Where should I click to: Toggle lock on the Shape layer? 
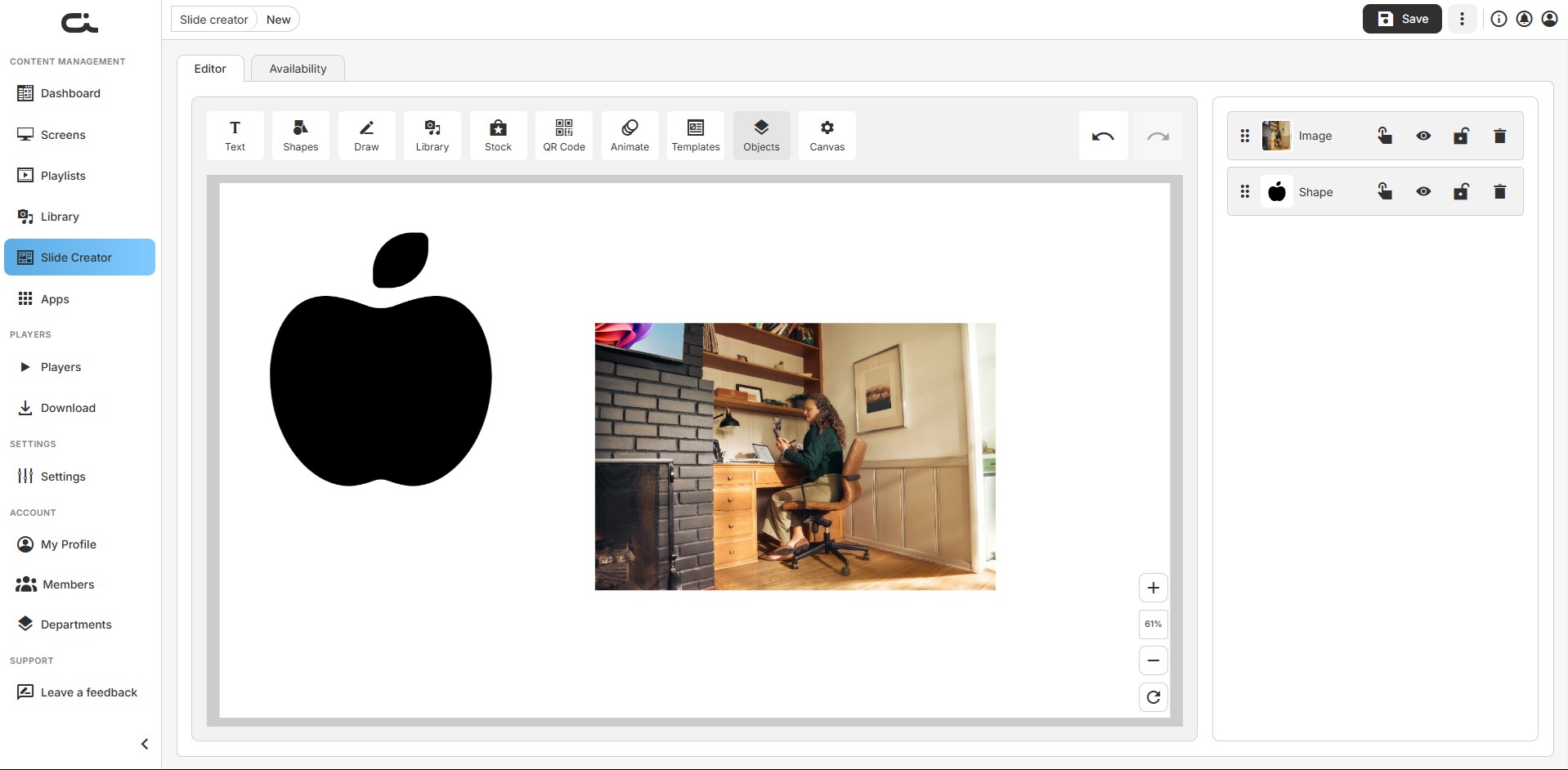click(1461, 192)
